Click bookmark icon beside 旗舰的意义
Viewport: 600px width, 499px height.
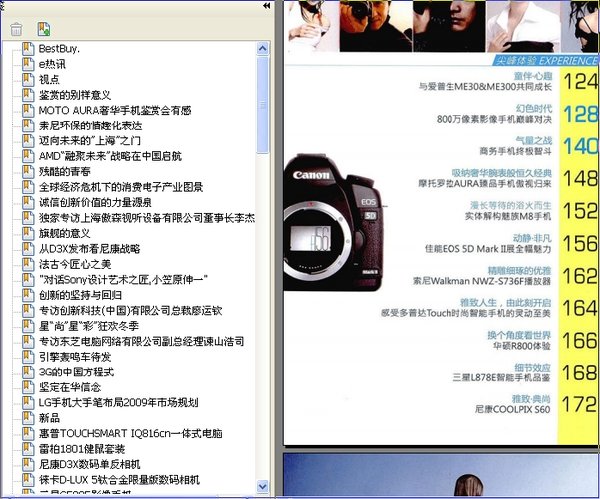coord(28,233)
